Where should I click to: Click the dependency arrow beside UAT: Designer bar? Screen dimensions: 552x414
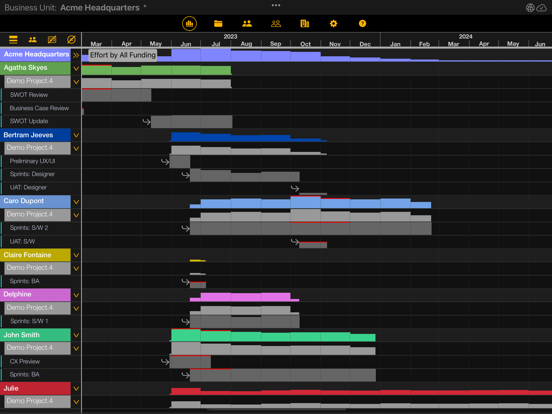[295, 188]
